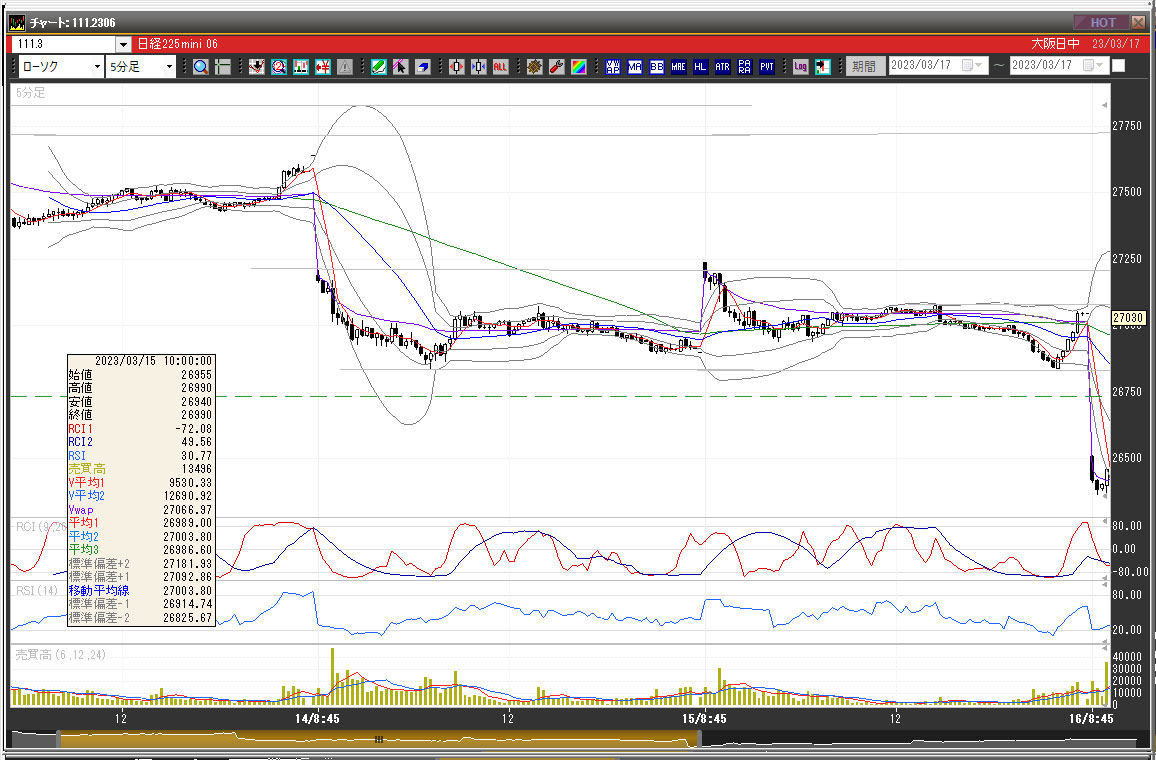1156x760 pixels.
Task: Toggle the PARA parabolic indicator
Action: point(745,67)
